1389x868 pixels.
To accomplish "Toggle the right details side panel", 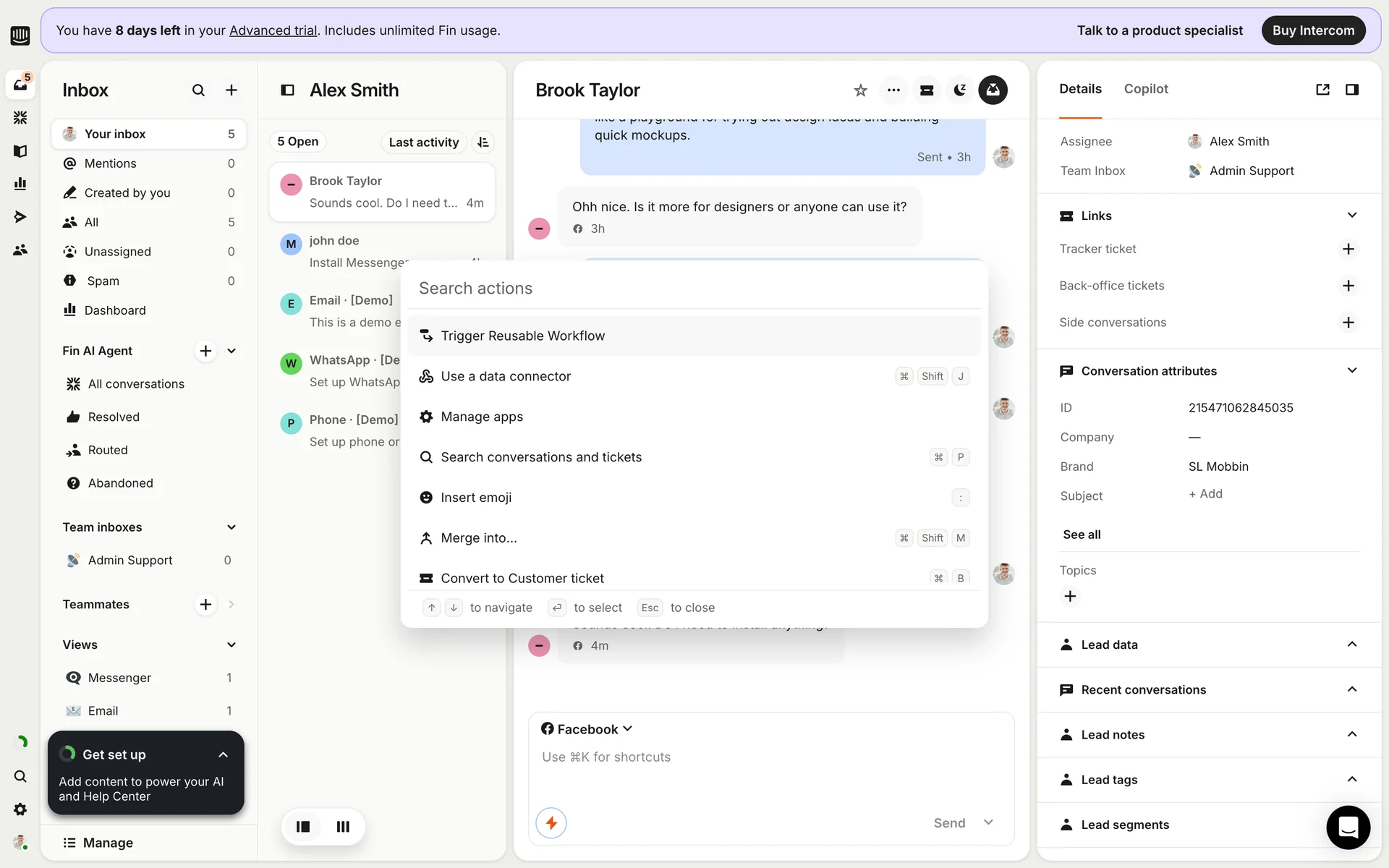I will coord(1351,90).
